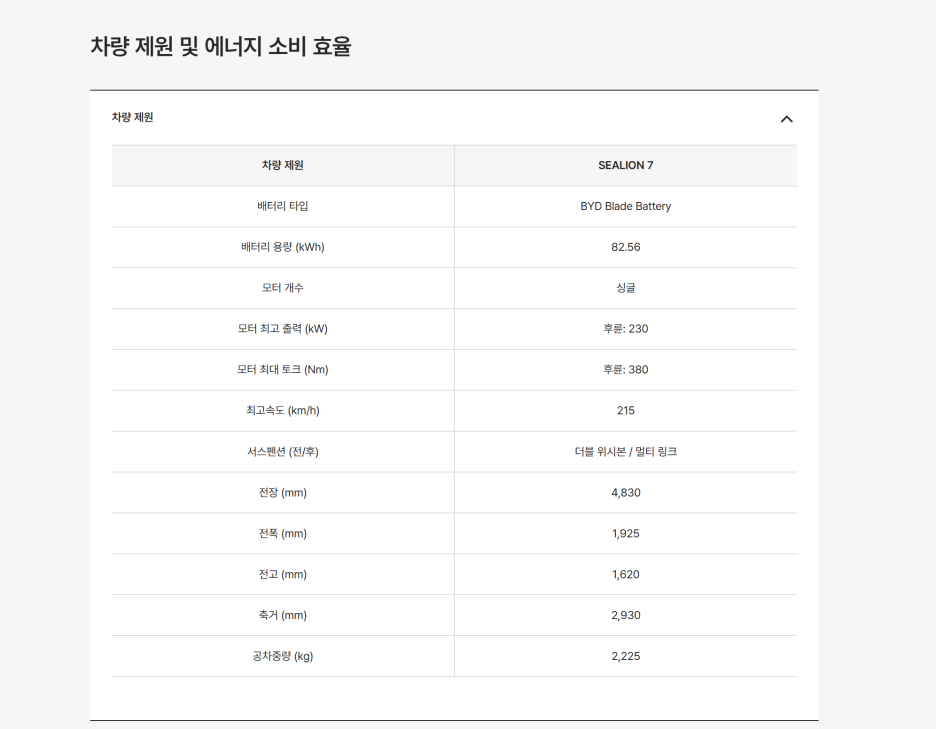Select the 모터 최대 토크 (Nm) label
This screenshot has width=936, height=729.
[282, 370]
